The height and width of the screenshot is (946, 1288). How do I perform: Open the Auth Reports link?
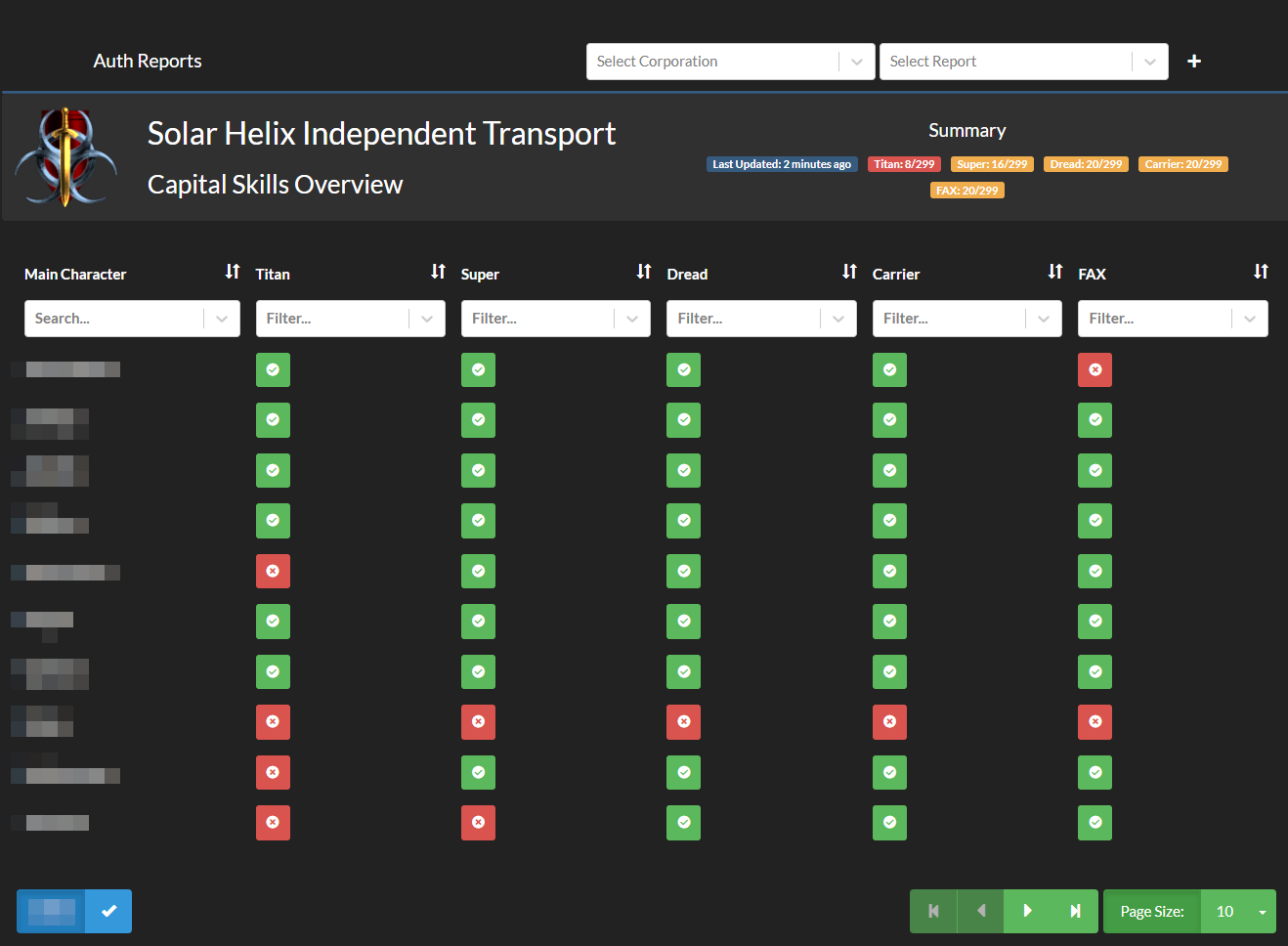point(148,61)
